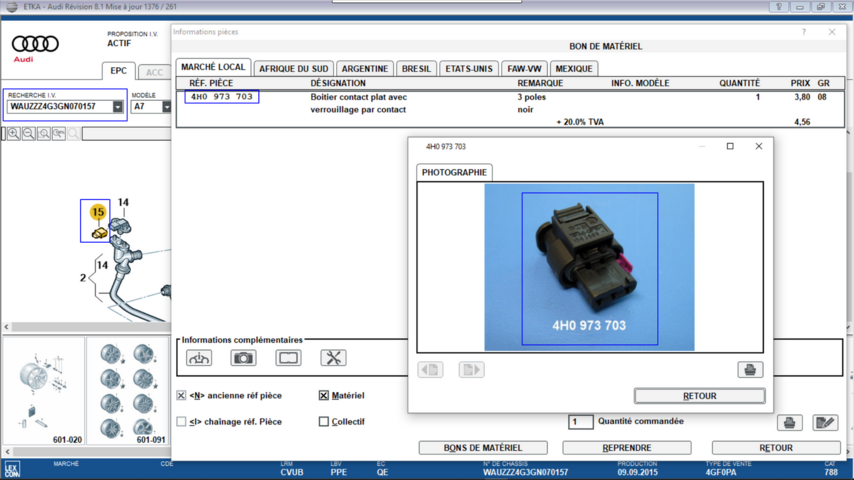Click the greyed-out search magnifier icon
Image resolution: width=854 pixels, height=480 pixels.
(x=74, y=133)
